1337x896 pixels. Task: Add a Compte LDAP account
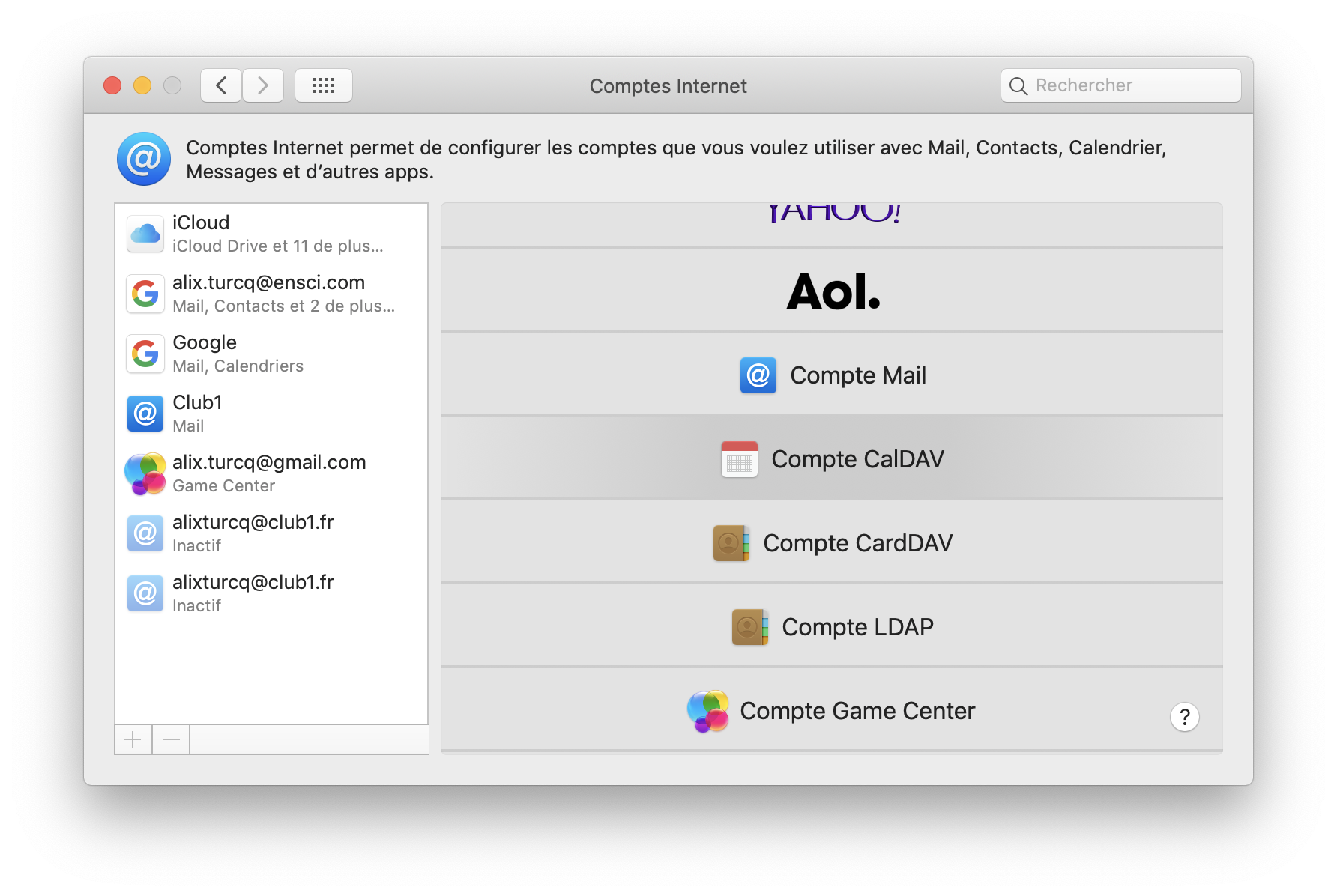[x=832, y=626]
